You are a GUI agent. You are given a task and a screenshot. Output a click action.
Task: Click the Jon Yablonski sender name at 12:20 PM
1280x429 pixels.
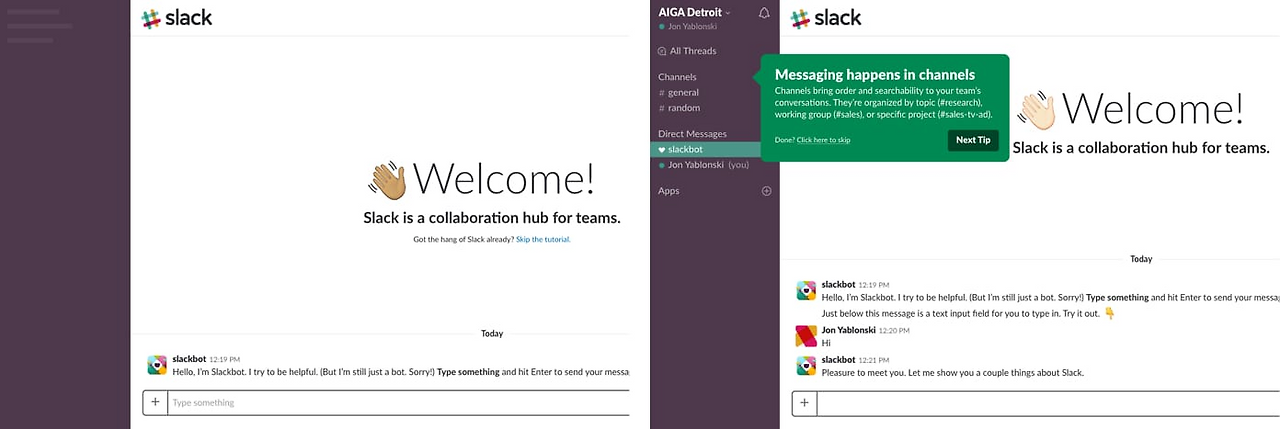coord(850,329)
